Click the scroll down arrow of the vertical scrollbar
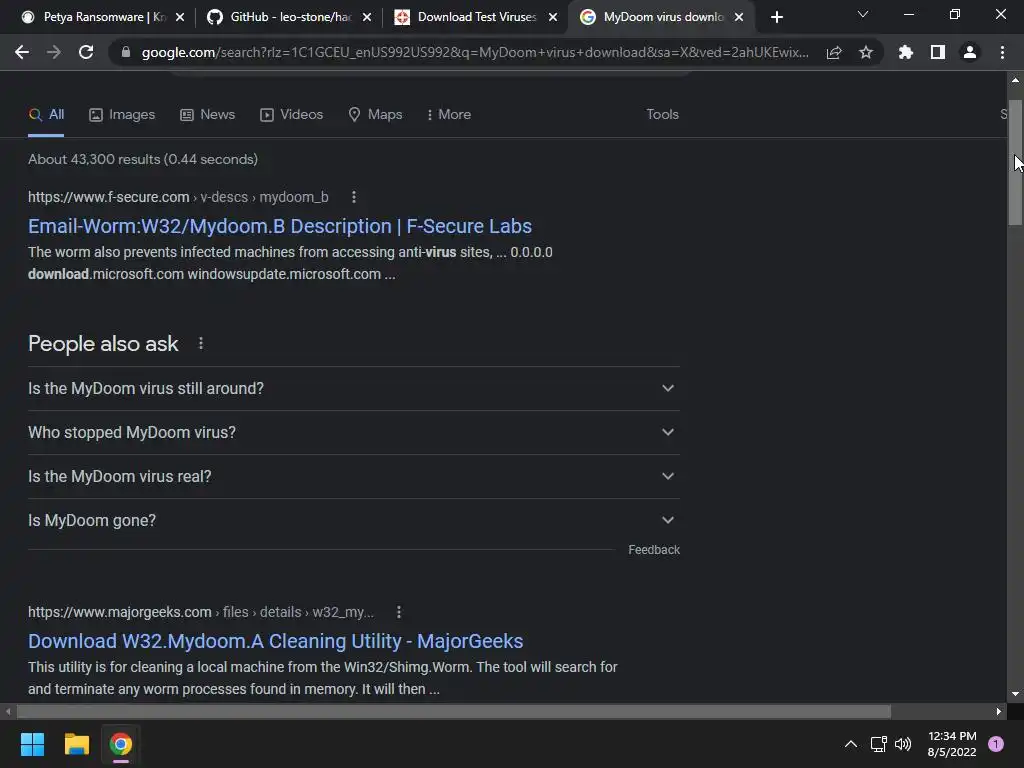This screenshot has height=768, width=1024. pyautogui.click(x=1015, y=694)
